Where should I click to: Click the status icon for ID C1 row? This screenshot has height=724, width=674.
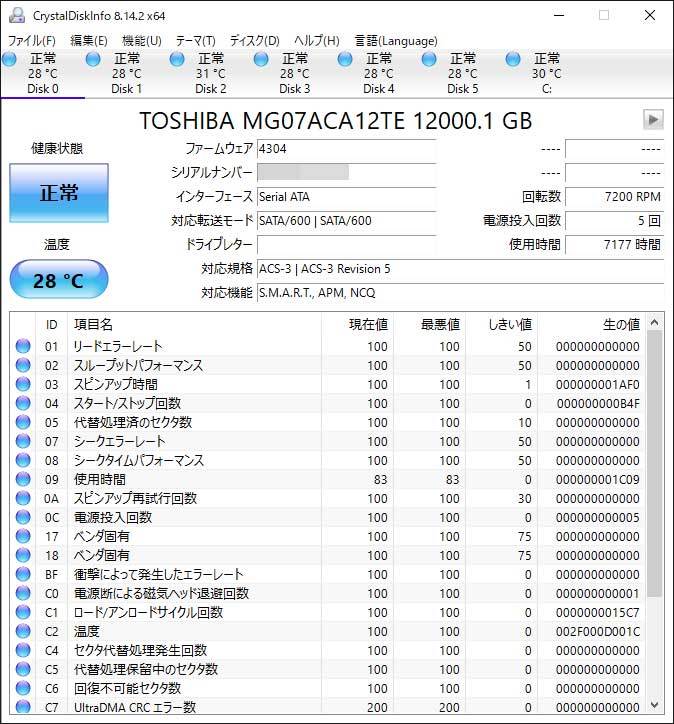(23, 612)
